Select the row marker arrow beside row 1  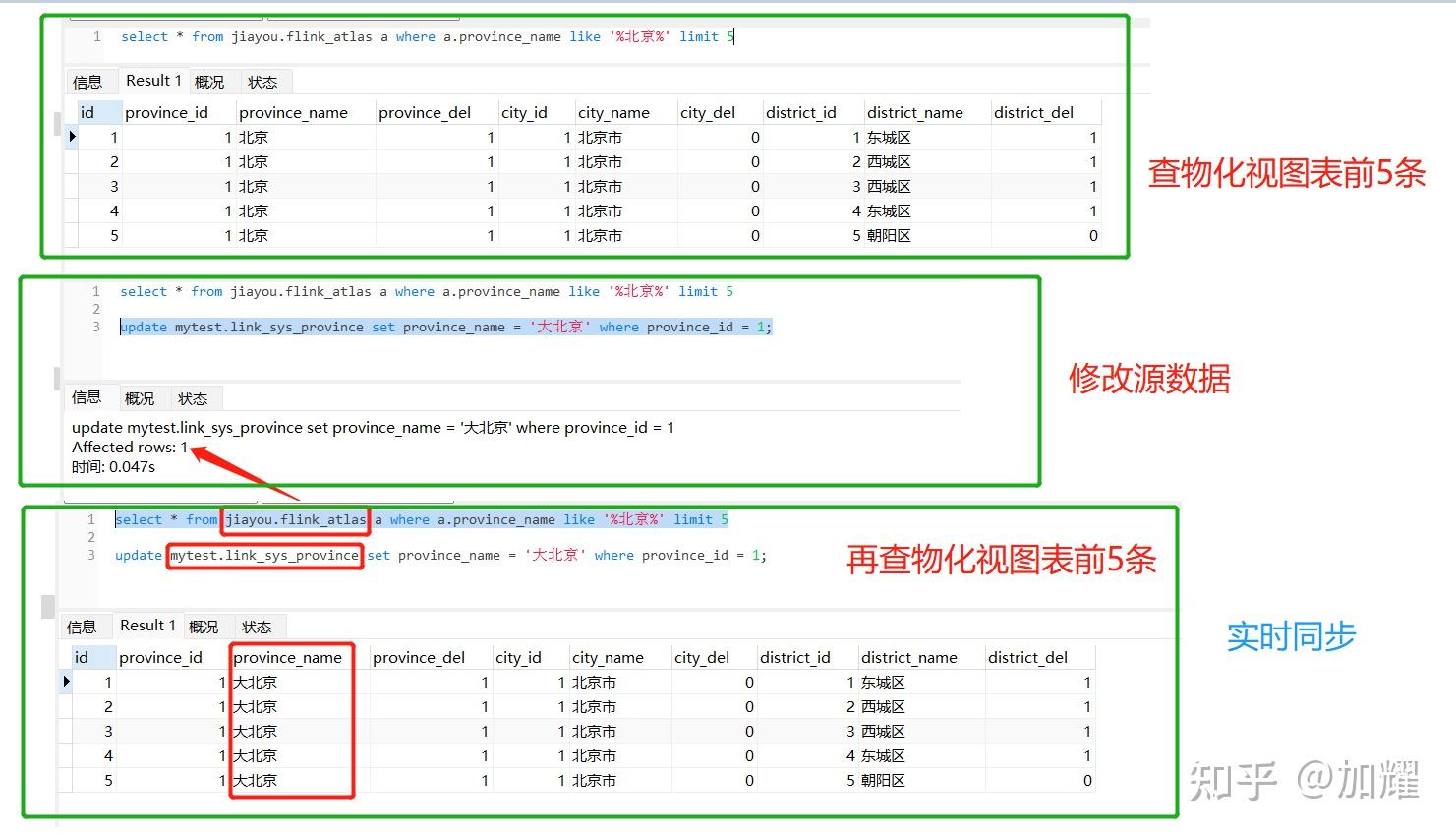[x=71, y=137]
